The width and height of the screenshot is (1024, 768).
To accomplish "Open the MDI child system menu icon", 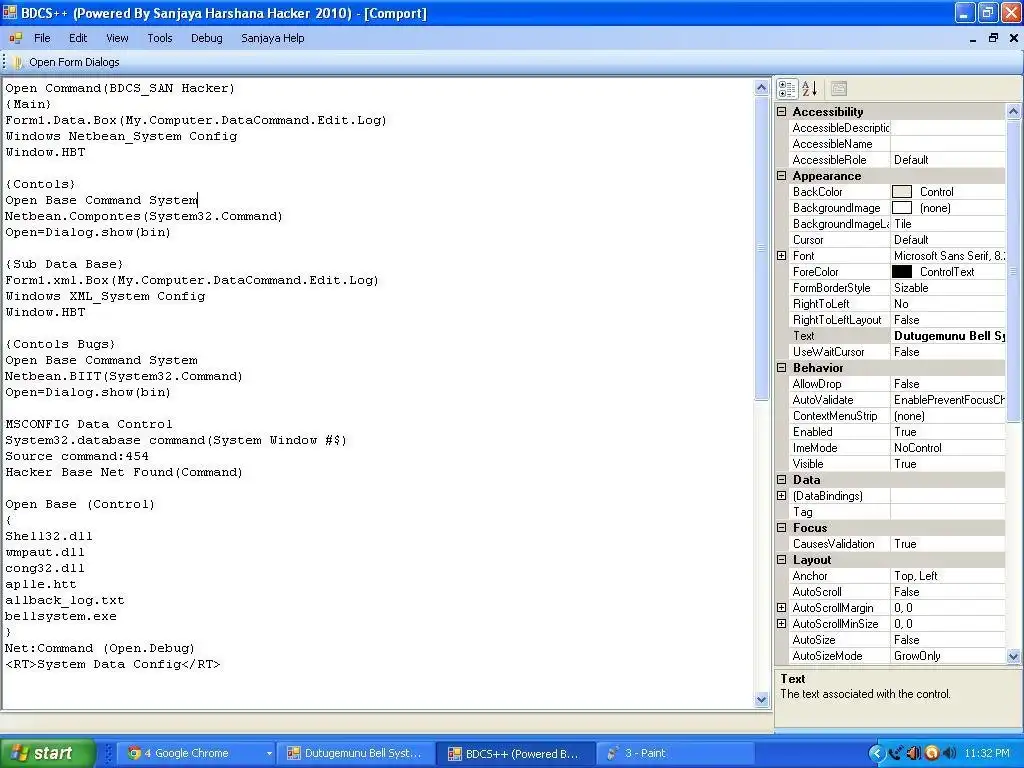I will (16, 38).
